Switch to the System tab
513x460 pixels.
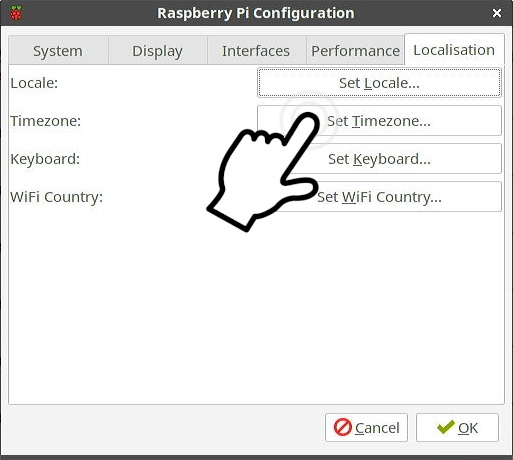(x=58, y=51)
